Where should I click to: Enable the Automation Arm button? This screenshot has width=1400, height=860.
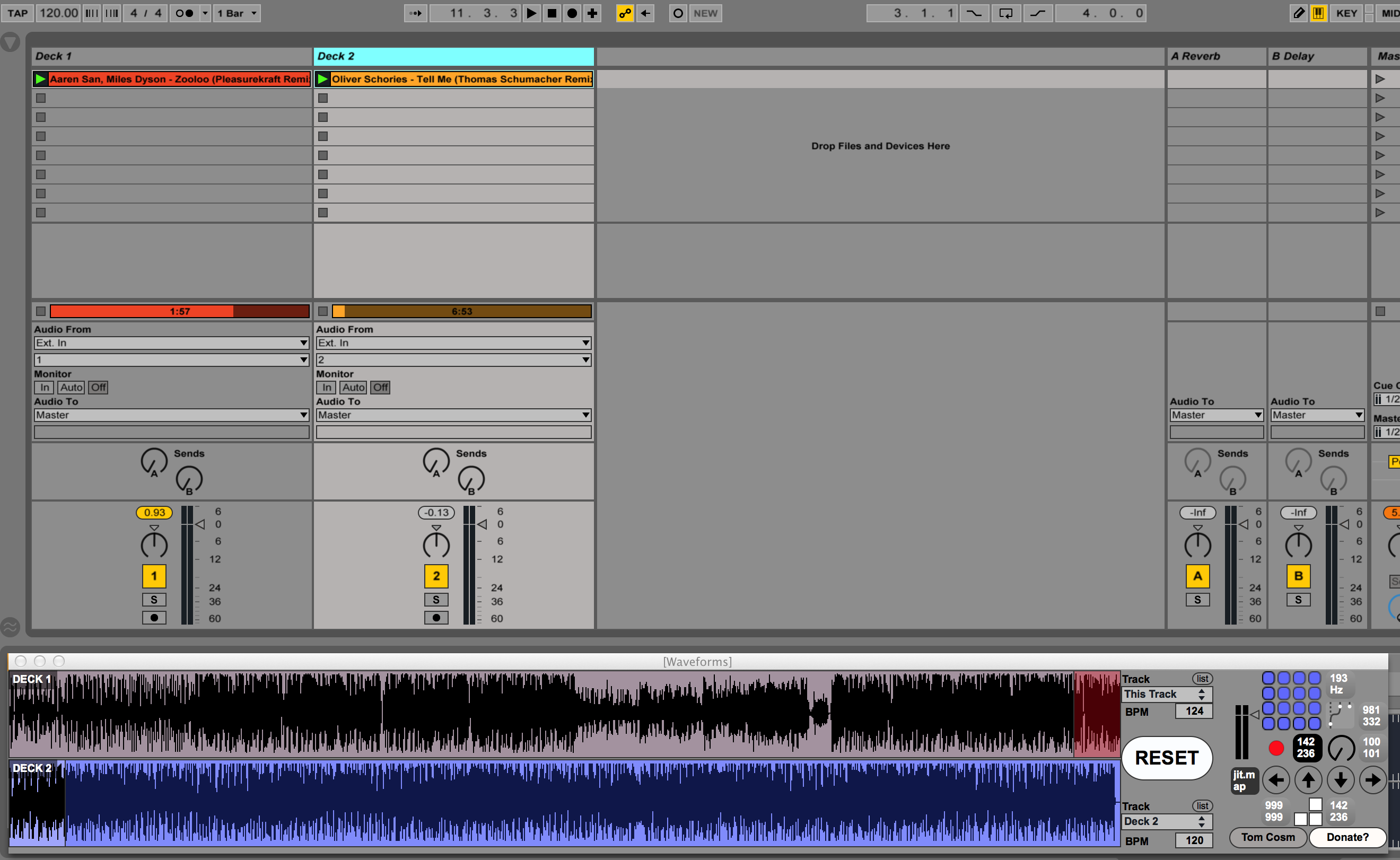(x=625, y=13)
